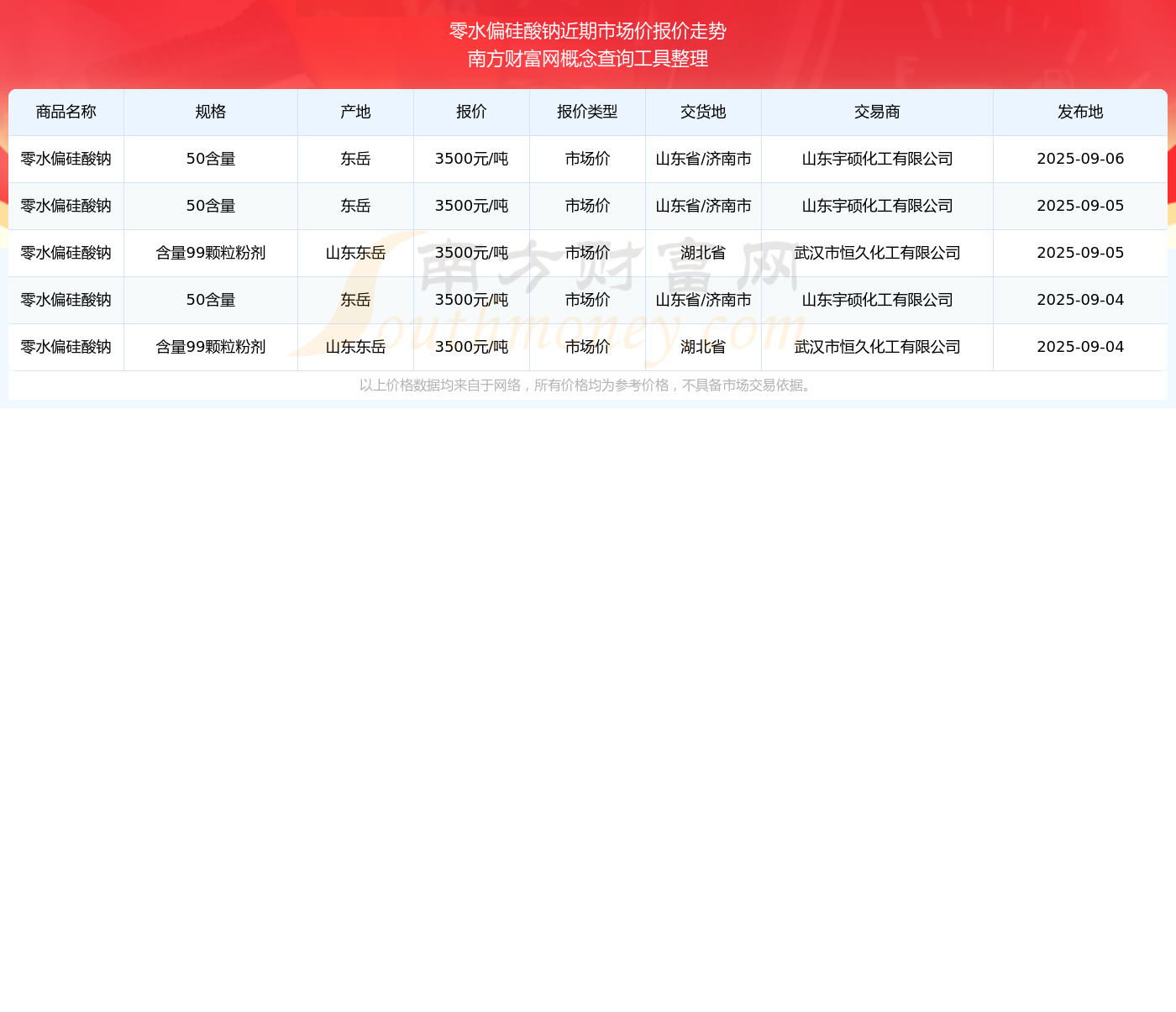Select '山东宇硕化工有限公司' in the 2025-09-04 row

click(x=878, y=300)
